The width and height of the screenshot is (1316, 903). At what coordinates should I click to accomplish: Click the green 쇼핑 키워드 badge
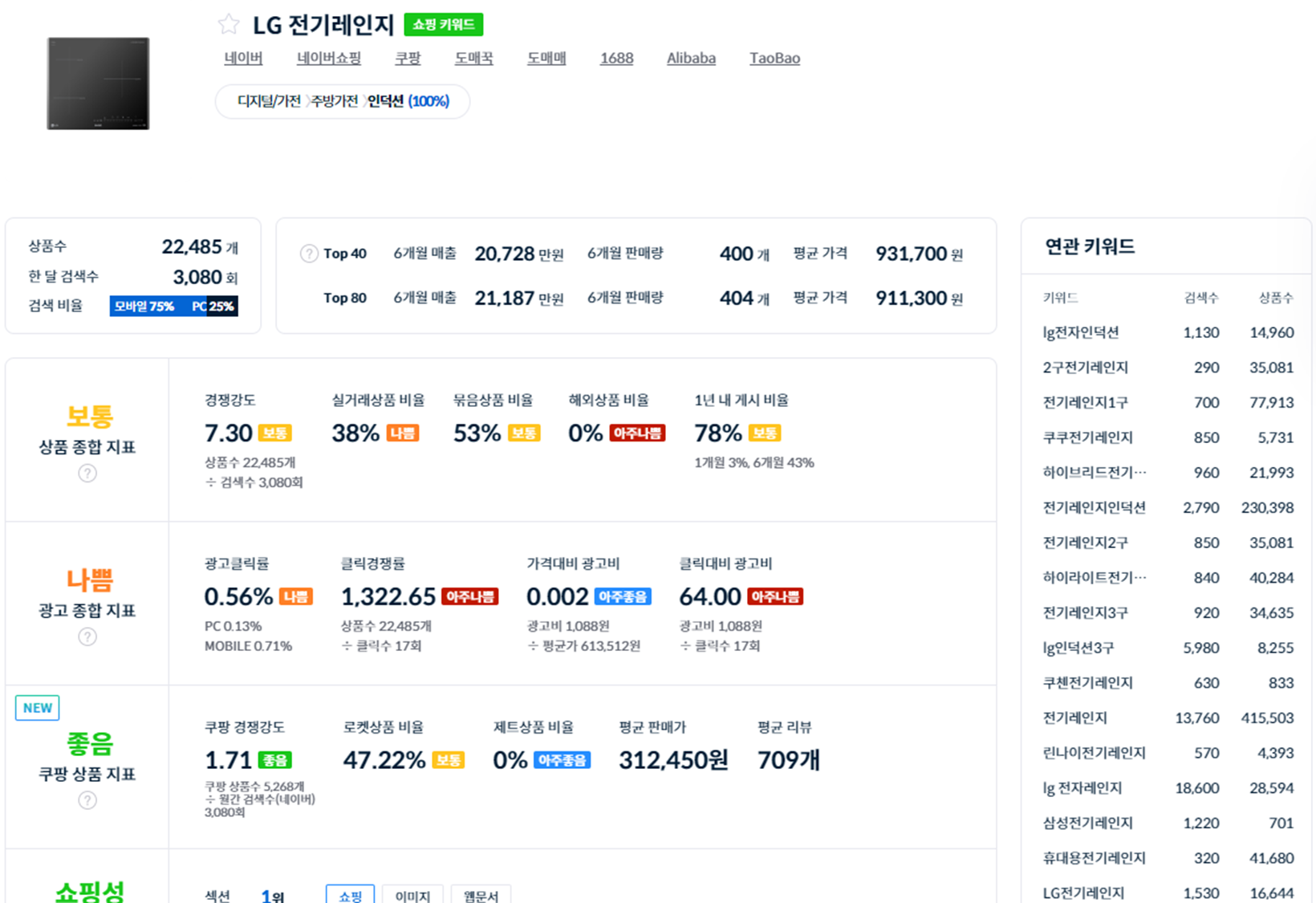444,25
